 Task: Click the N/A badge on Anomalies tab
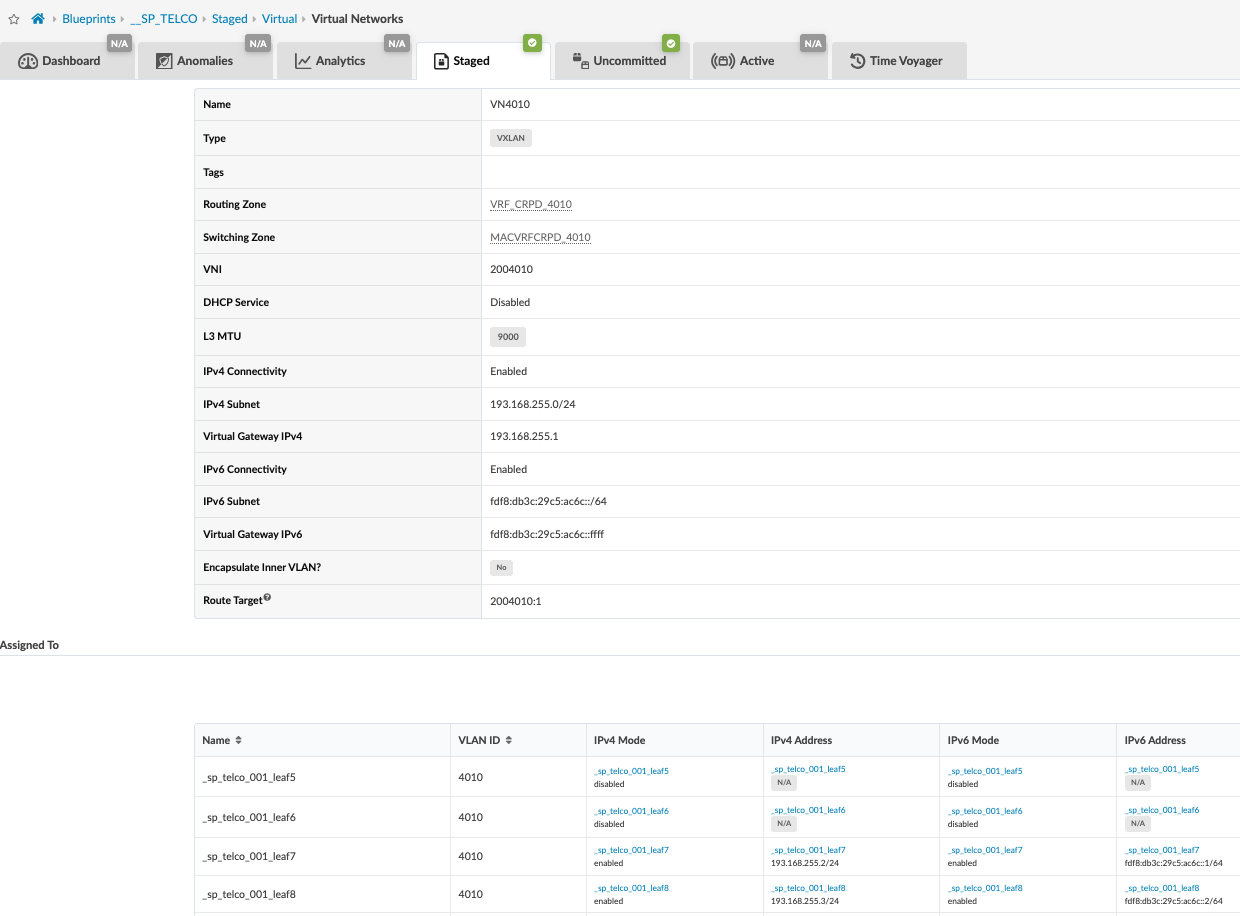[x=258, y=43]
